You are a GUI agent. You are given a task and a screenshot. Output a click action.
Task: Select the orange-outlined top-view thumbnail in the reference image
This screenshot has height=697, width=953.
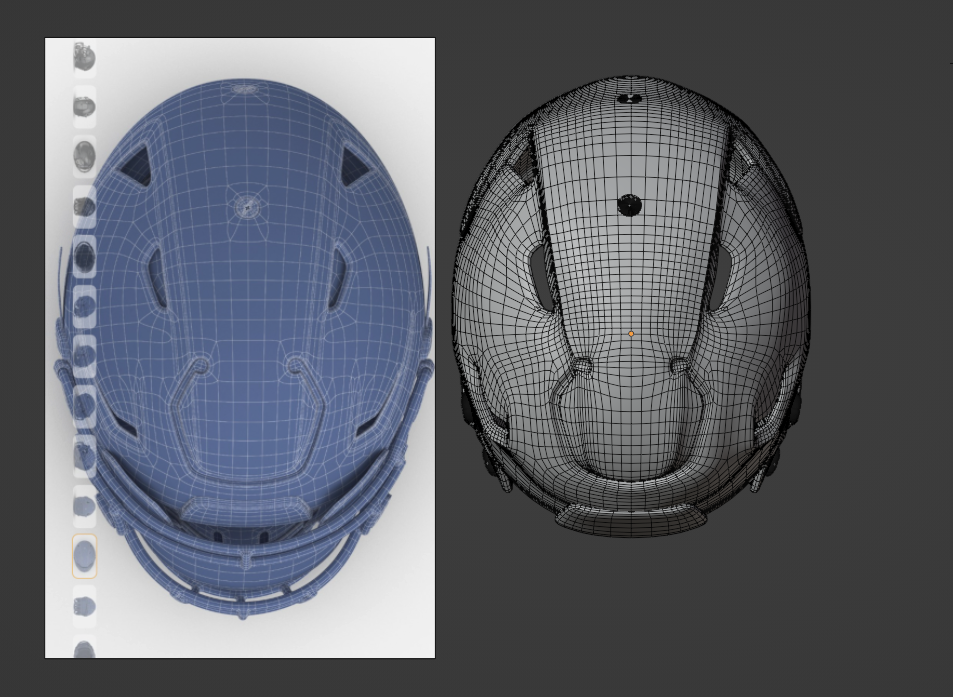coord(84,556)
